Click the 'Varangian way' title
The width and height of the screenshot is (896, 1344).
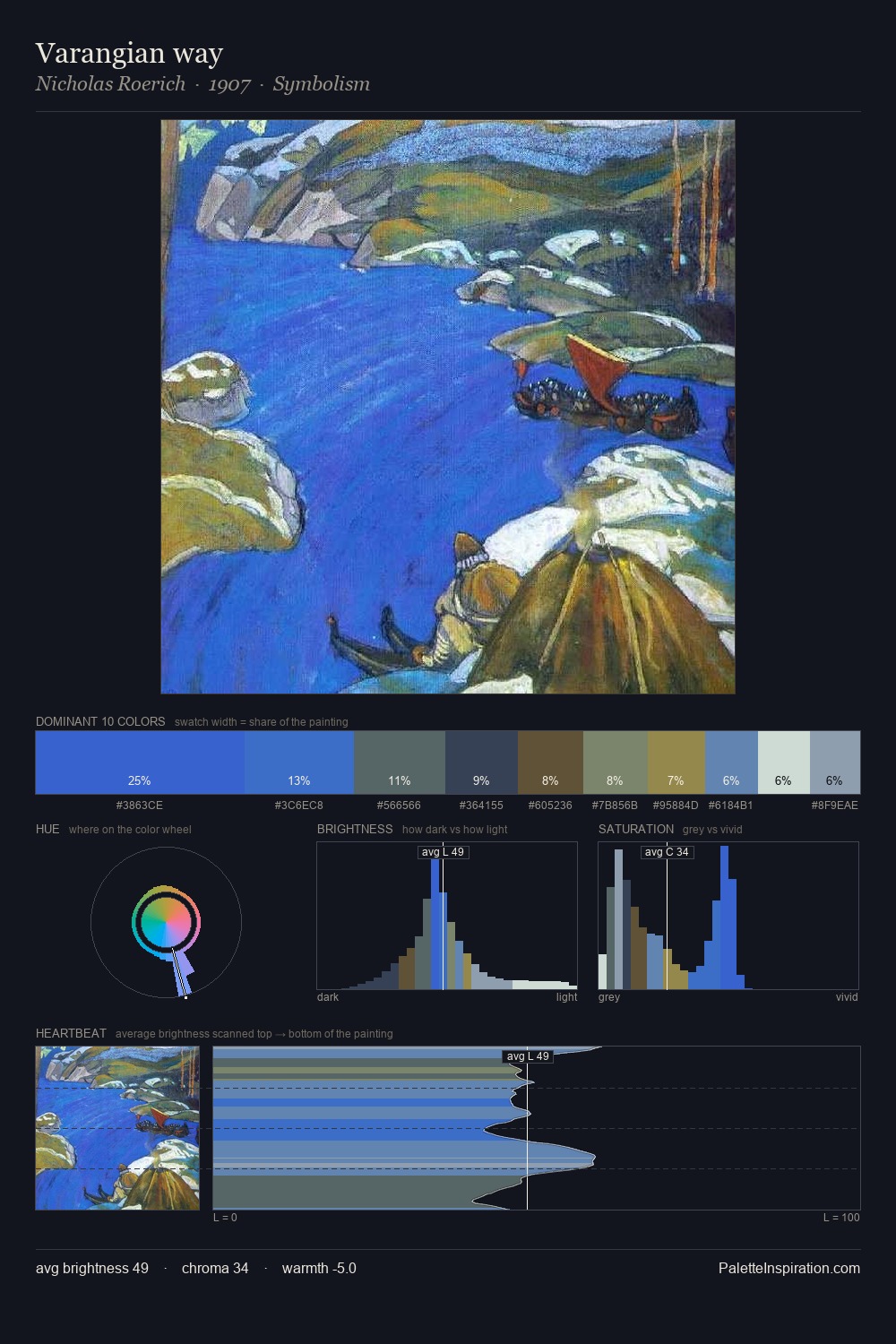tap(129, 53)
